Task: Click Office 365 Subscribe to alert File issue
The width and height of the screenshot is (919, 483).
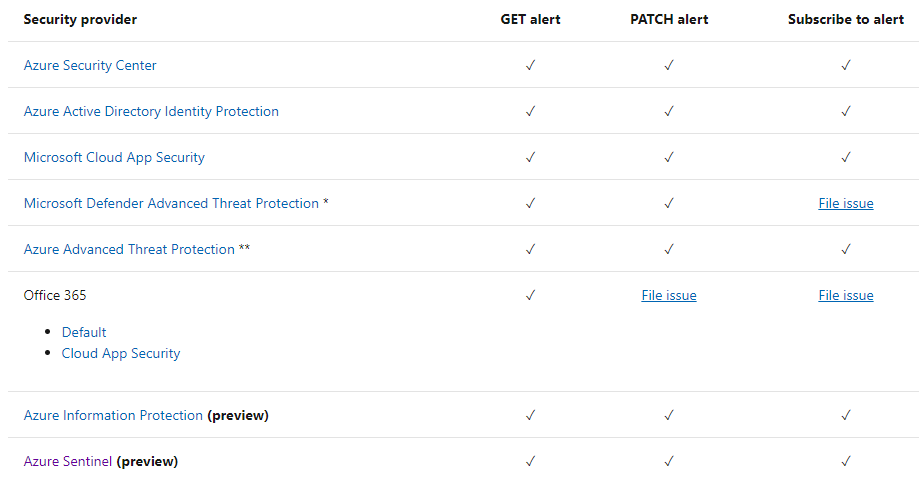Action: 846,295
